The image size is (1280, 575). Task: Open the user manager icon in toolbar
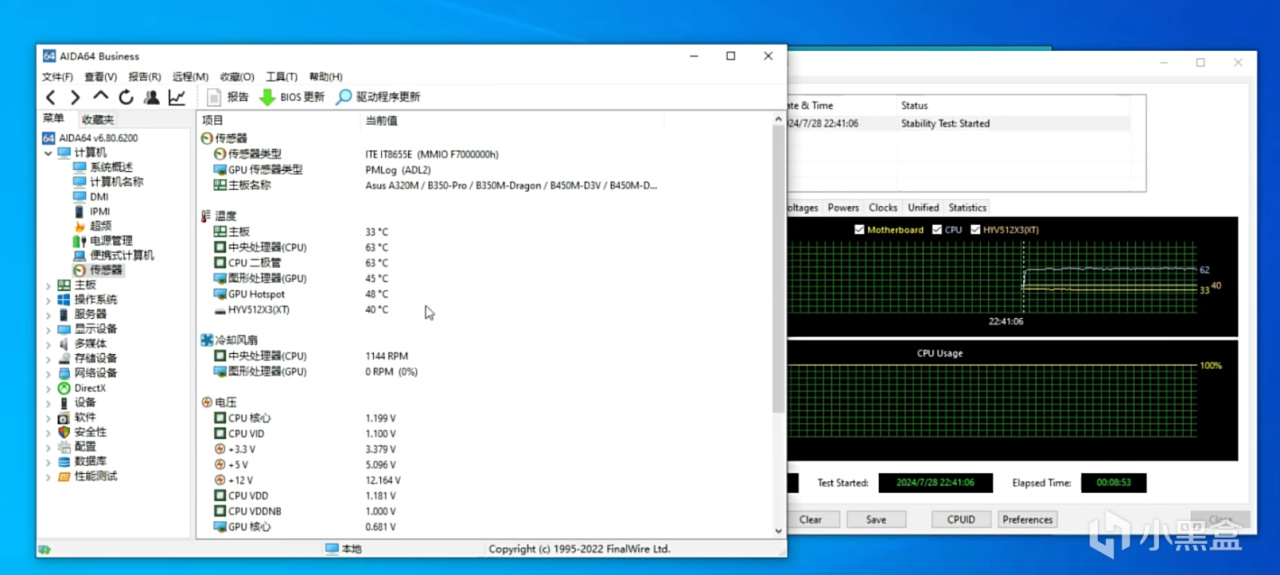tap(151, 97)
